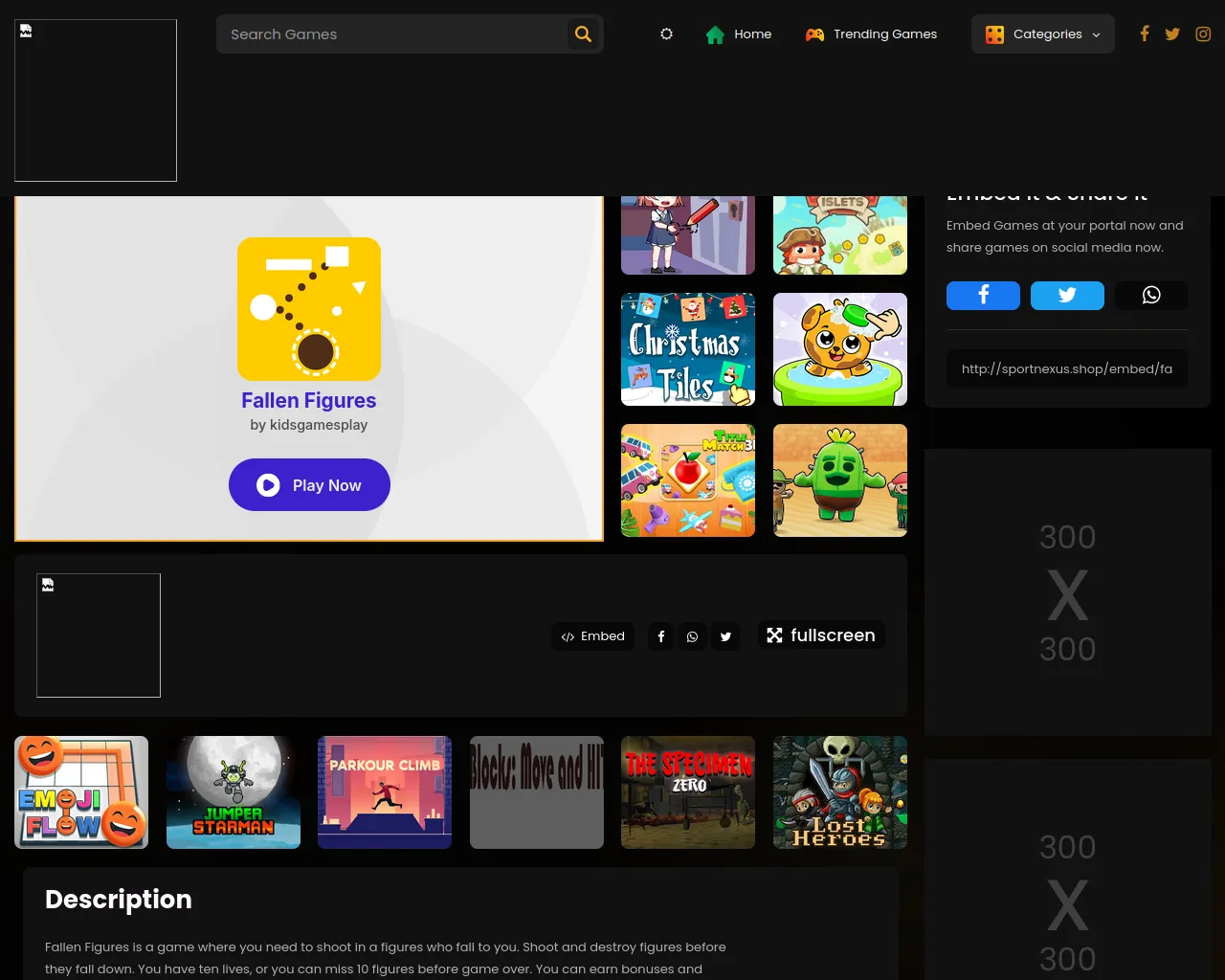1225x980 pixels.
Task: Open Trending Games
Action: coord(871,33)
